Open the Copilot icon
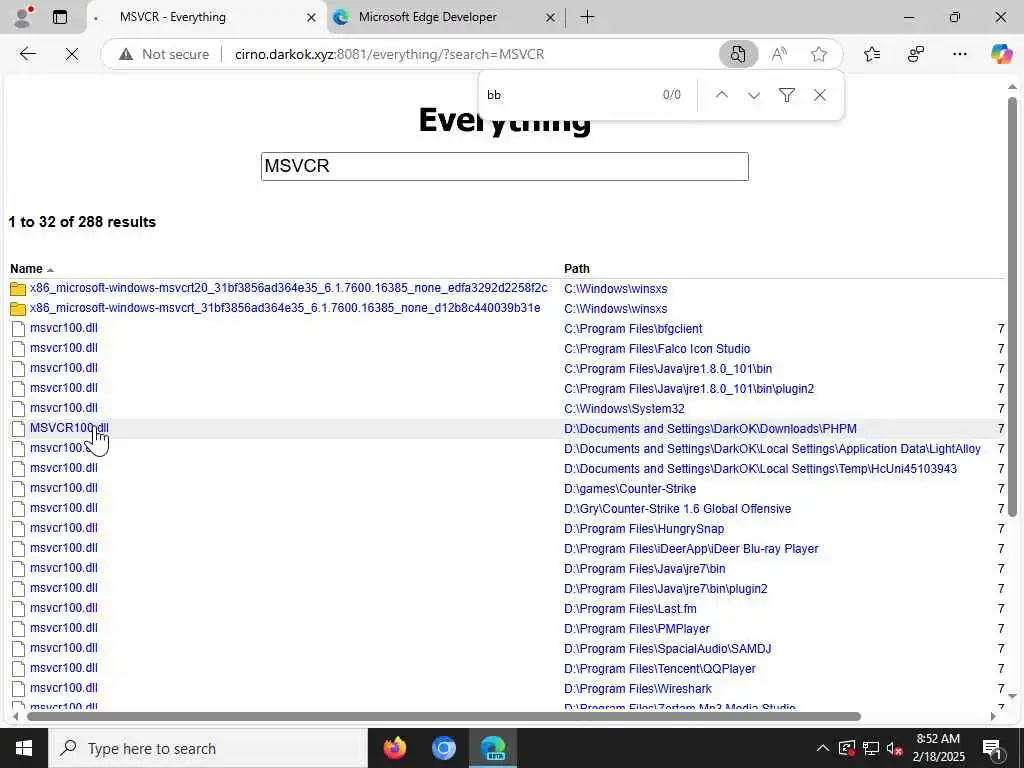 1001,54
